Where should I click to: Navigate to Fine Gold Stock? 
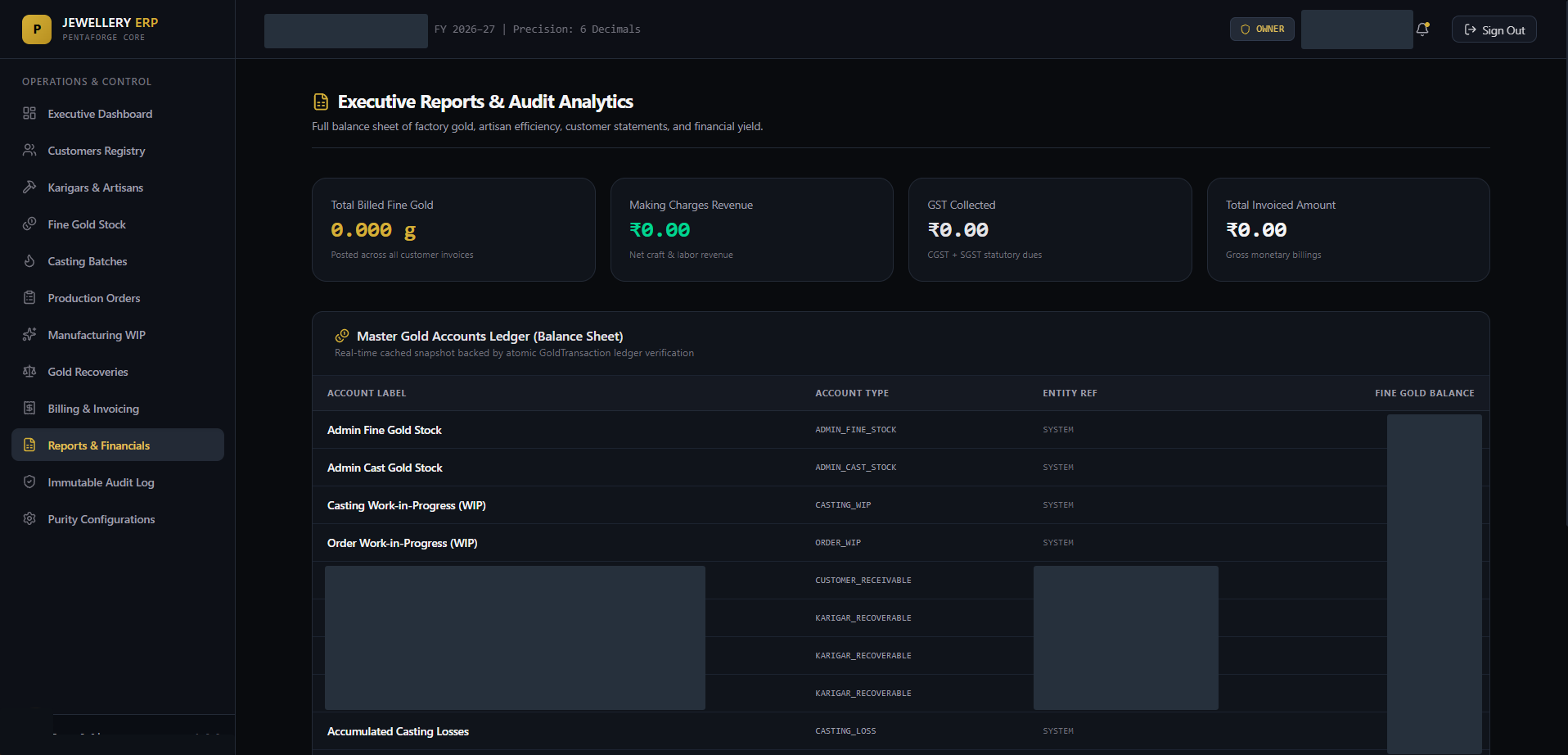(118, 224)
